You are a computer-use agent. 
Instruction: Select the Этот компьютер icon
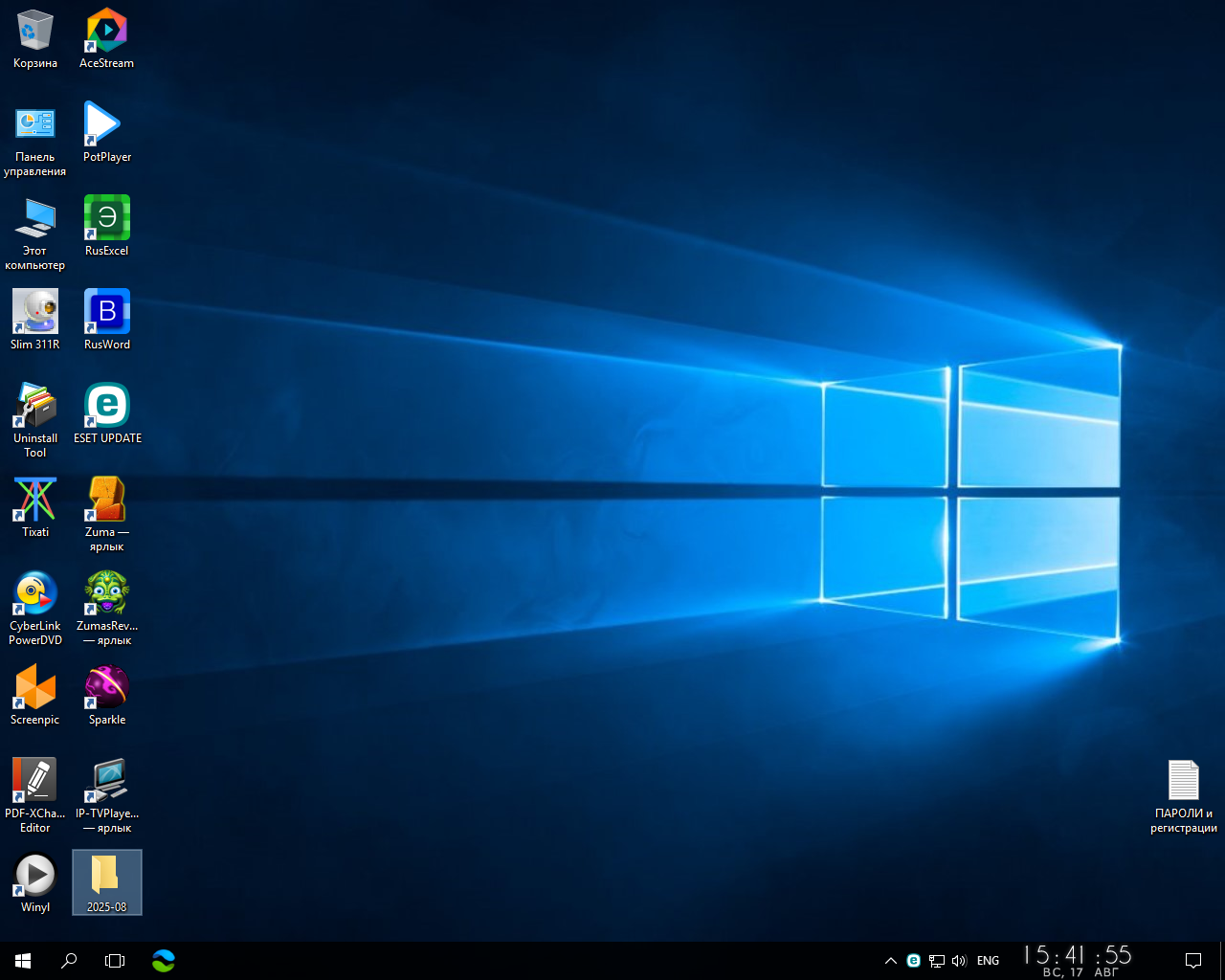[35, 234]
